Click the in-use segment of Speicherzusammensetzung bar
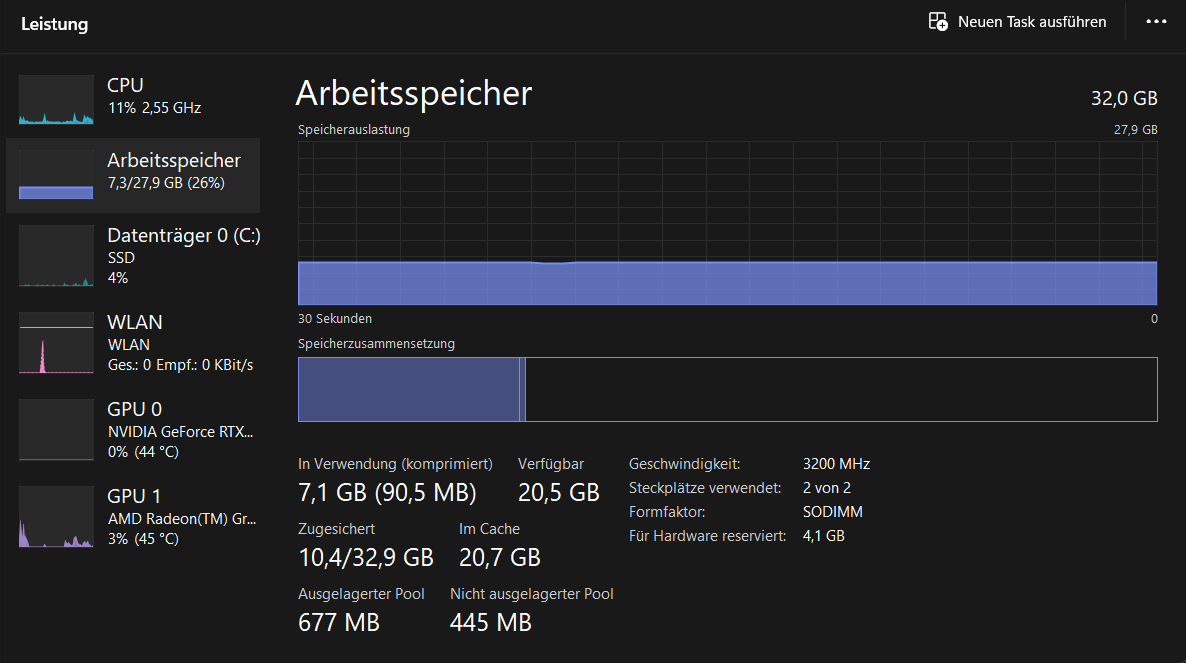The width and height of the screenshot is (1186, 663). coord(408,389)
